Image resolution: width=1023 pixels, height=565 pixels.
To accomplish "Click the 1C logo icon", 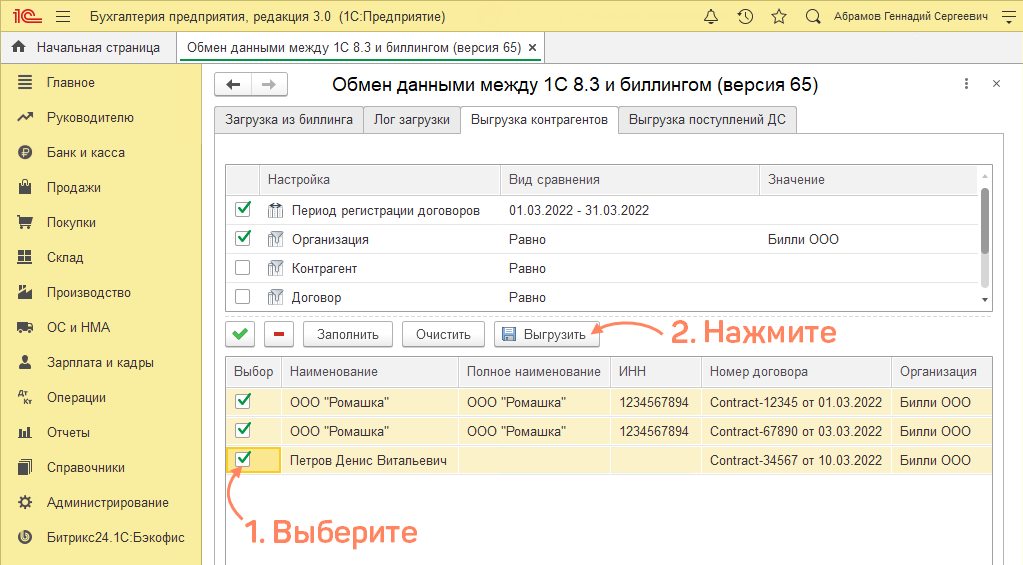I will click(x=27, y=16).
